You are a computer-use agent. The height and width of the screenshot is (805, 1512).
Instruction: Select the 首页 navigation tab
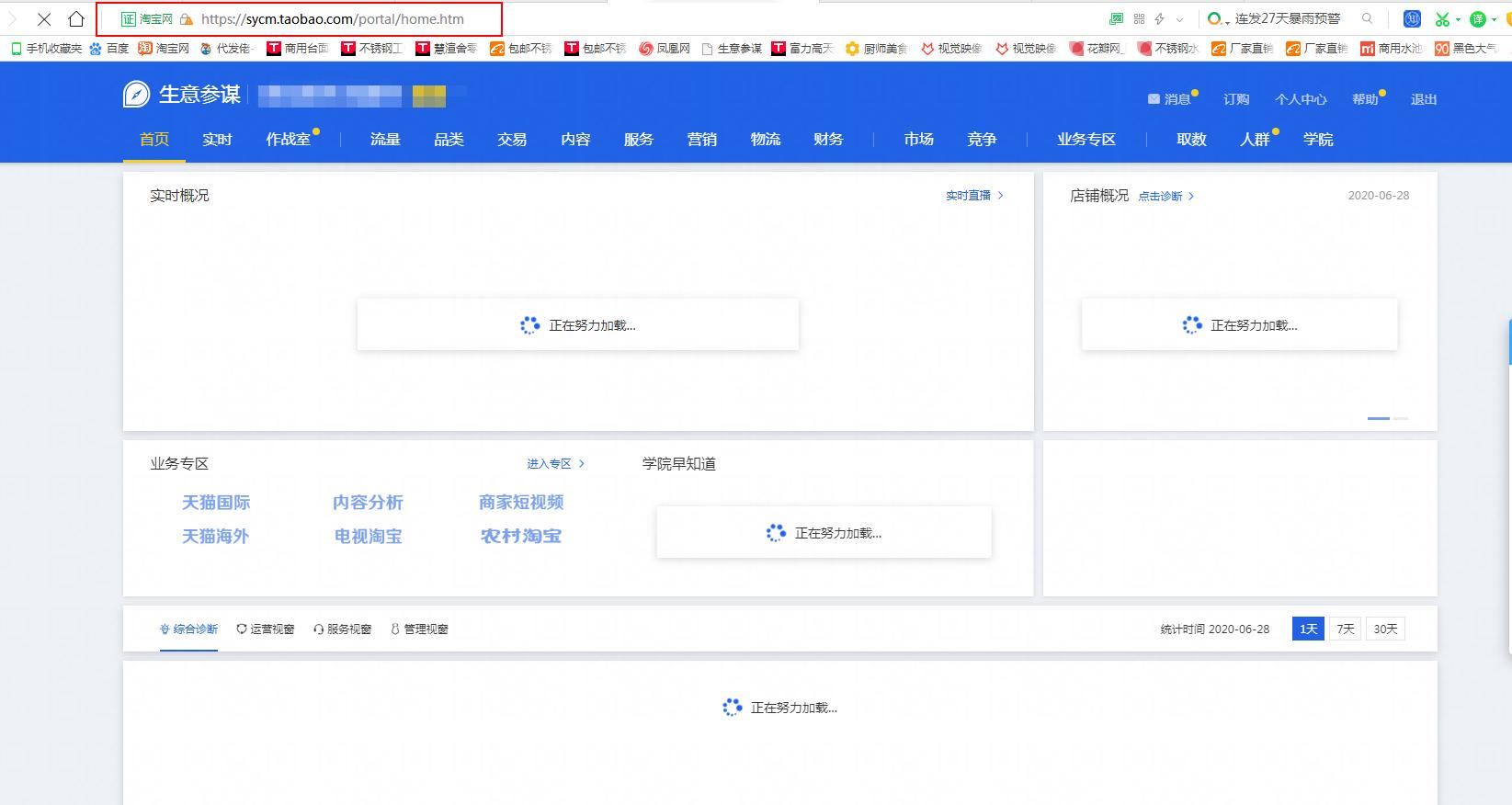(154, 140)
